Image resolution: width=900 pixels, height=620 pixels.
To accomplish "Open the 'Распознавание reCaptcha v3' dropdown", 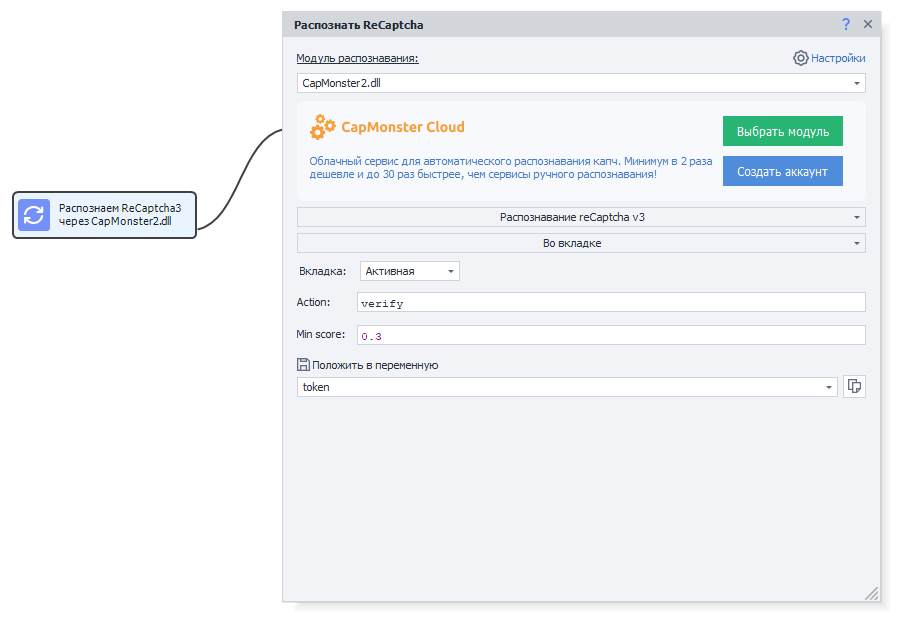I will pos(581,217).
